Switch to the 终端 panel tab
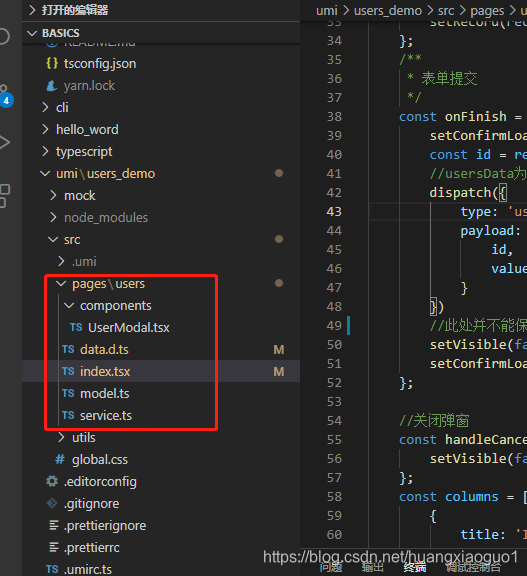The height and width of the screenshot is (576, 527). pyautogui.click(x=415, y=568)
